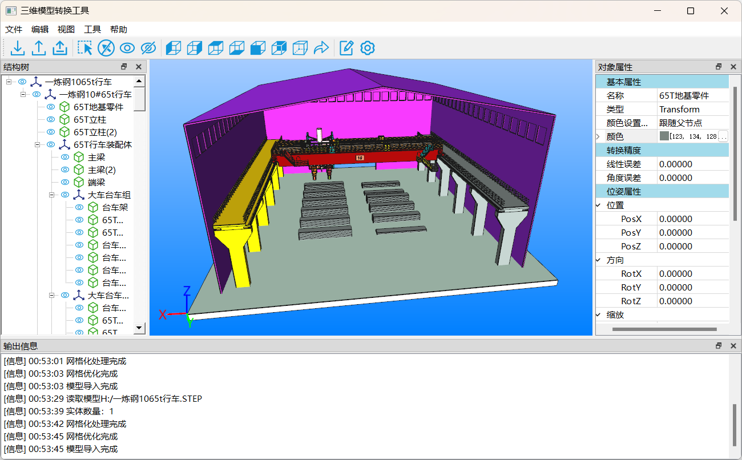Click the show-all eye icon in toolbar
The image size is (742, 460).
tap(127, 48)
